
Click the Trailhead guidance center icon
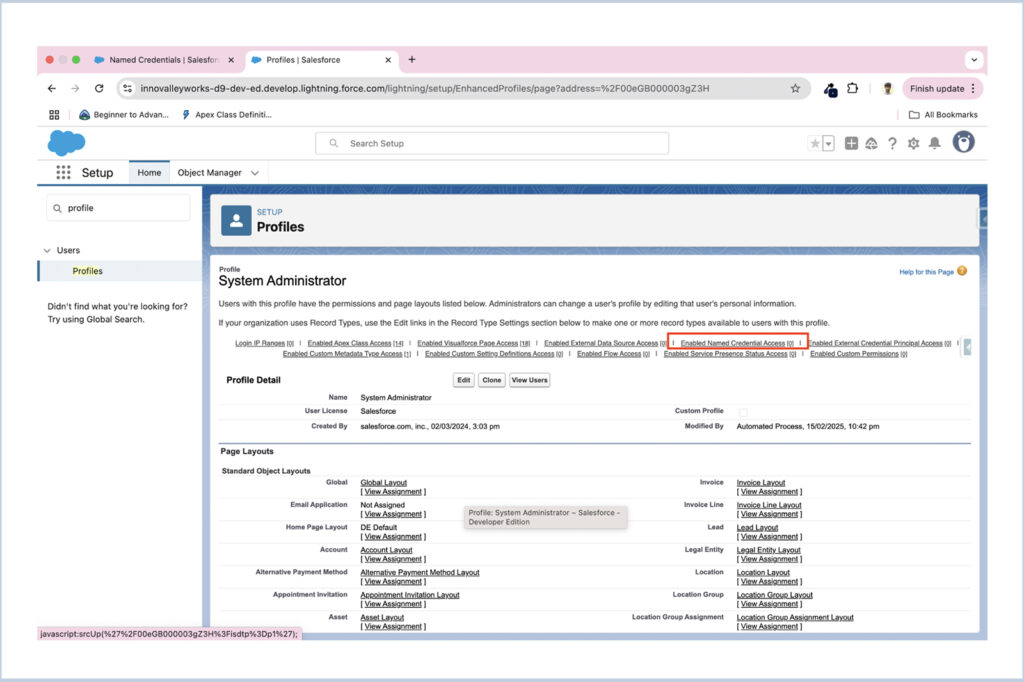point(871,143)
